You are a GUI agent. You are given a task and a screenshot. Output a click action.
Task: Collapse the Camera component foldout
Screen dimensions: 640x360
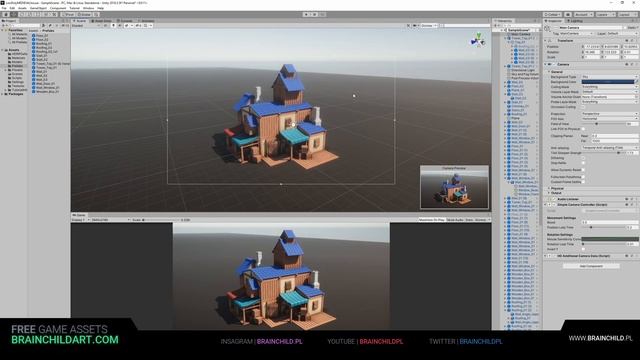pyautogui.click(x=546, y=64)
